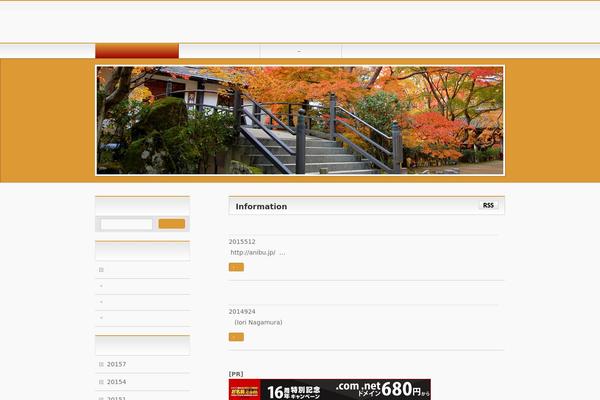The height and width of the screenshot is (400, 600).
Task: Click the orange search submit button
Action: 172,224
